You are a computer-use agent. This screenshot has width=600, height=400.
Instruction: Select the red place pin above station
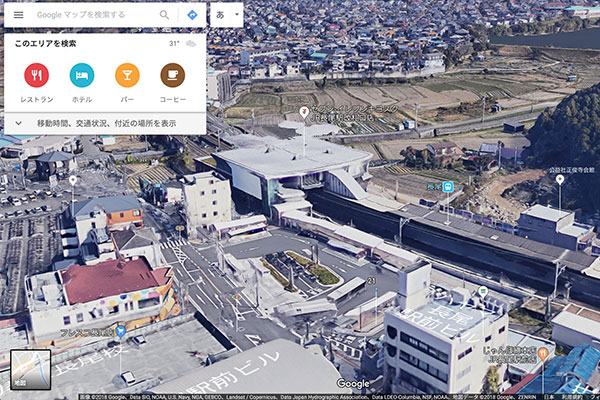304,111
